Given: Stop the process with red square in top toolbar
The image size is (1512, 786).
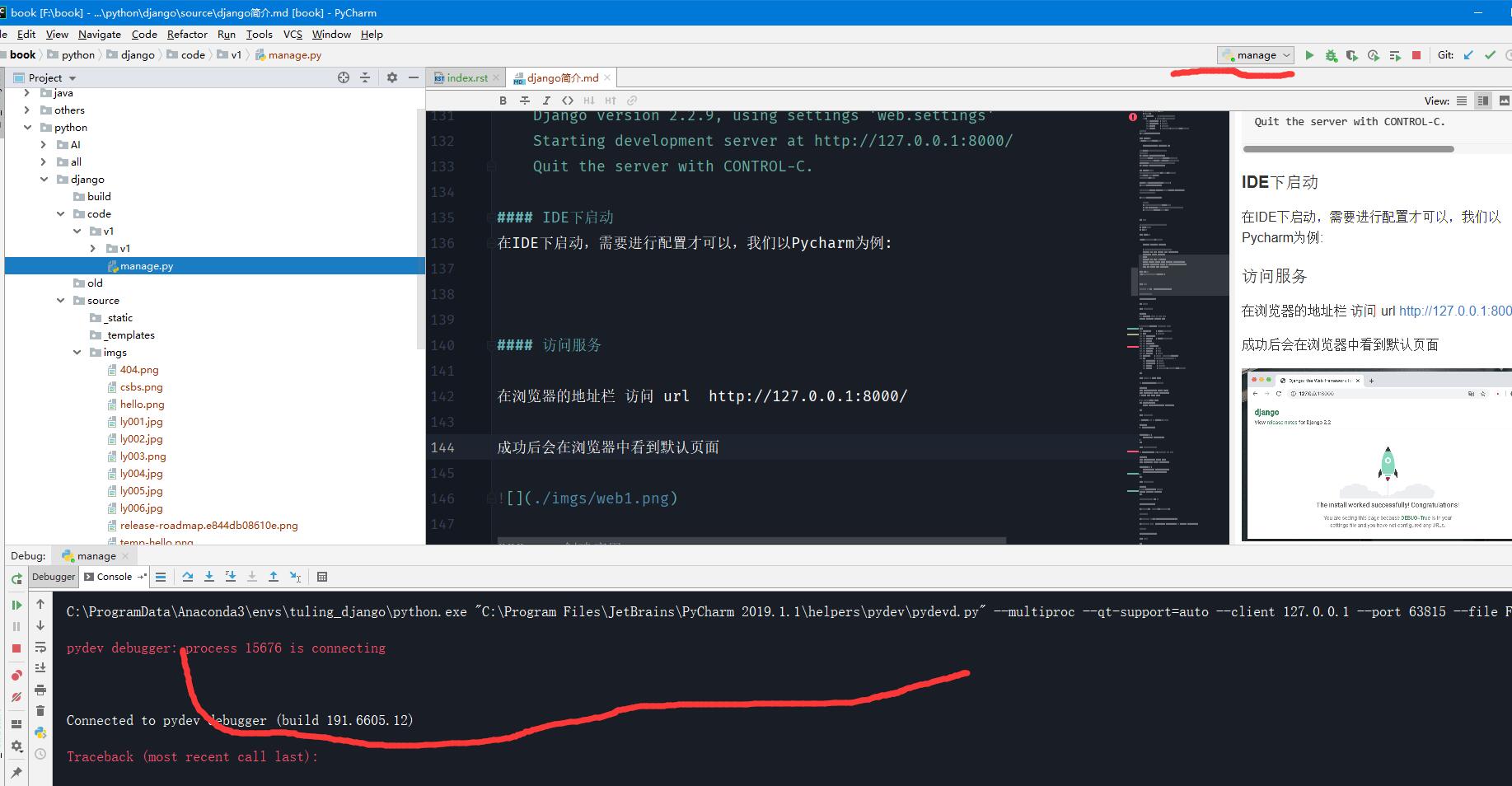Looking at the screenshot, I should pos(1416,55).
